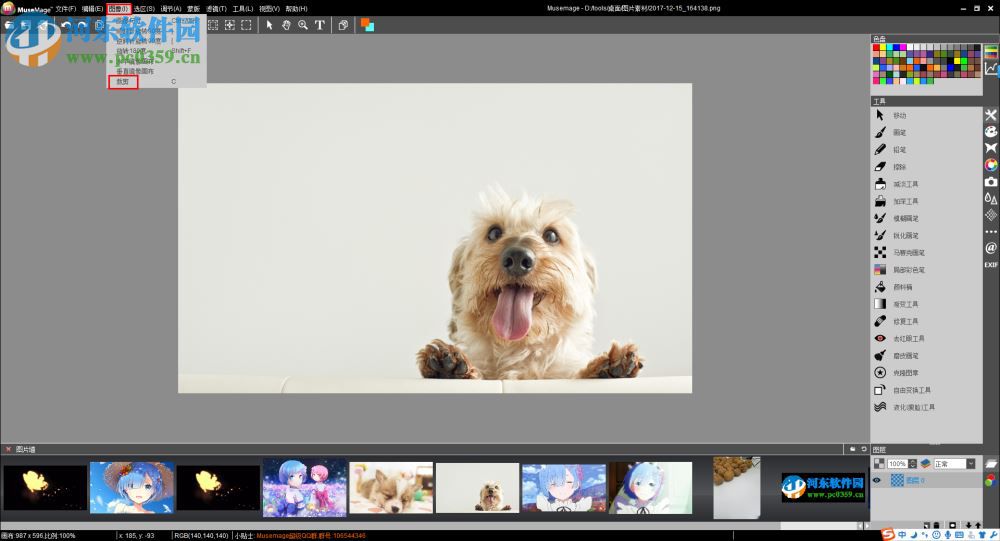Pick the red swatch in color palette
Image resolution: width=1000 pixels, height=541 pixels.
coord(877,47)
